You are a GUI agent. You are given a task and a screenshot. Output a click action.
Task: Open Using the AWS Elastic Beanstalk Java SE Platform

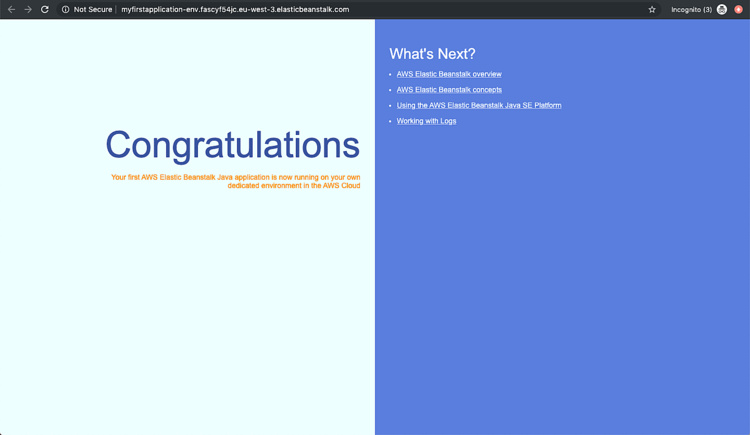pos(479,105)
